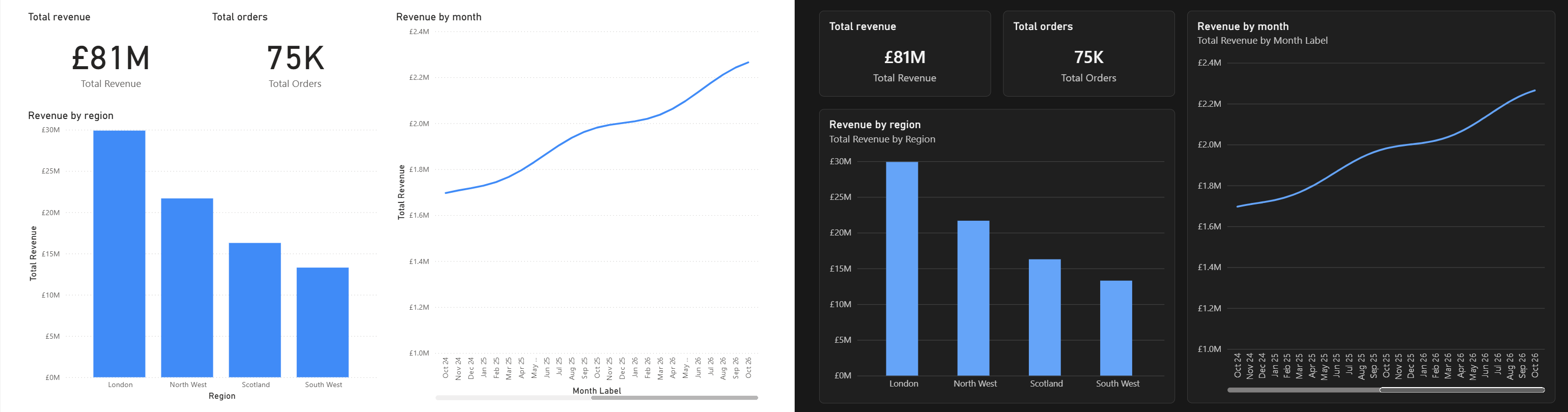Click the "Total Revenue by Region" subtitle in dark chart
The image size is (1568, 412).
click(882, 139)
